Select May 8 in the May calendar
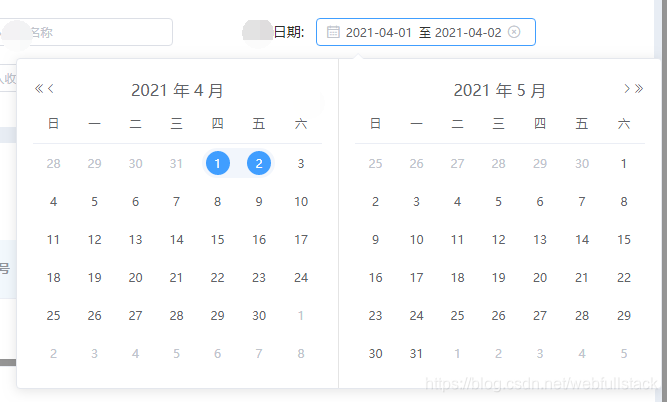Screen dimensions: 667x402 click(x=624, y=202)
